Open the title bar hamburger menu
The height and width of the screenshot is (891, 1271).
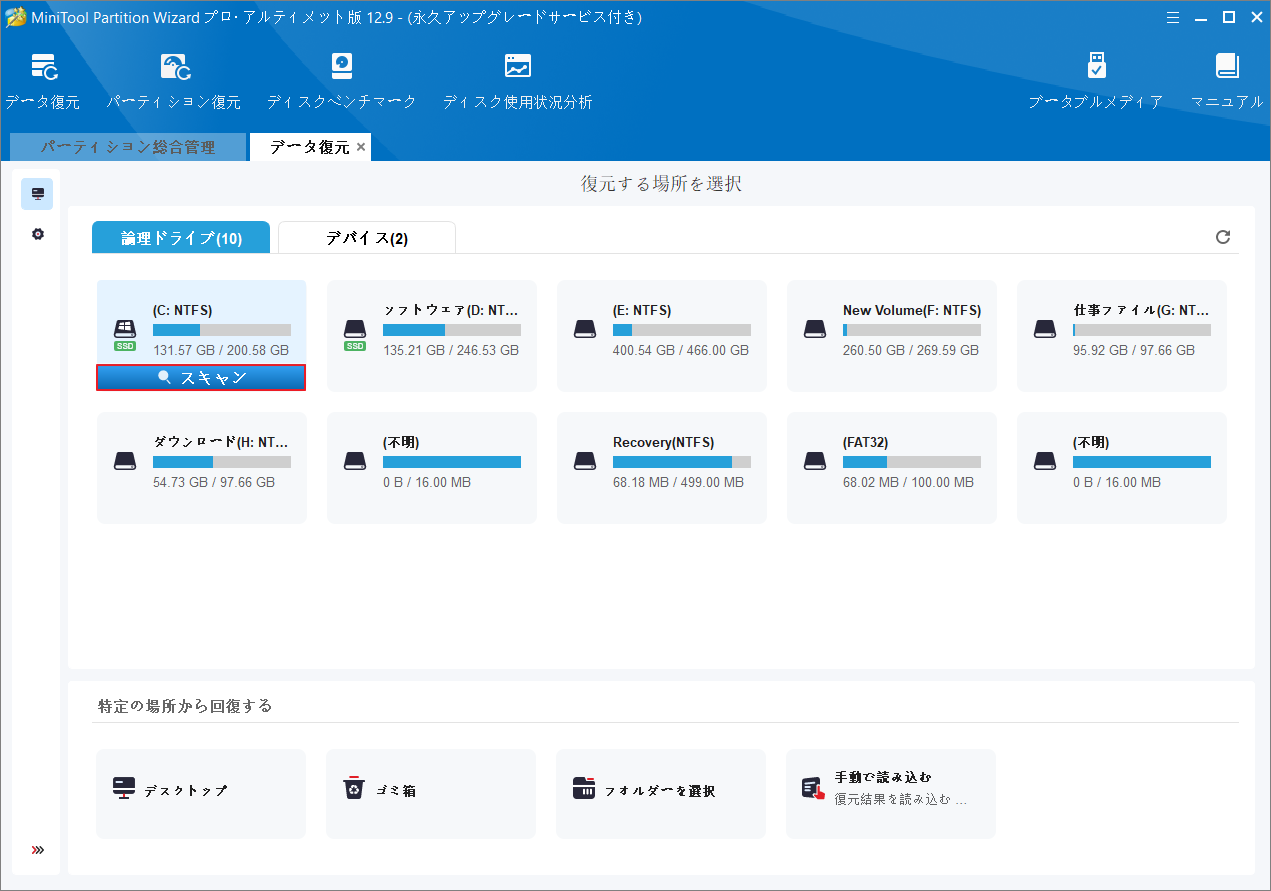1175,17
